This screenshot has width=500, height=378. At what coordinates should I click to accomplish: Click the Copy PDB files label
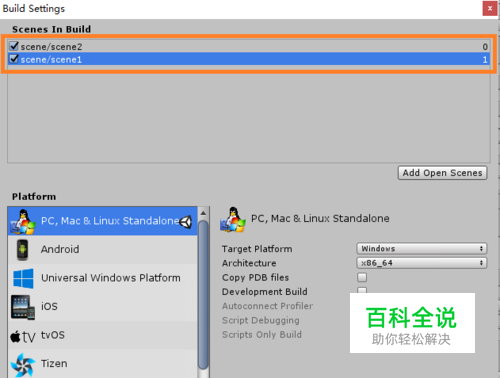tap(255, 277)
